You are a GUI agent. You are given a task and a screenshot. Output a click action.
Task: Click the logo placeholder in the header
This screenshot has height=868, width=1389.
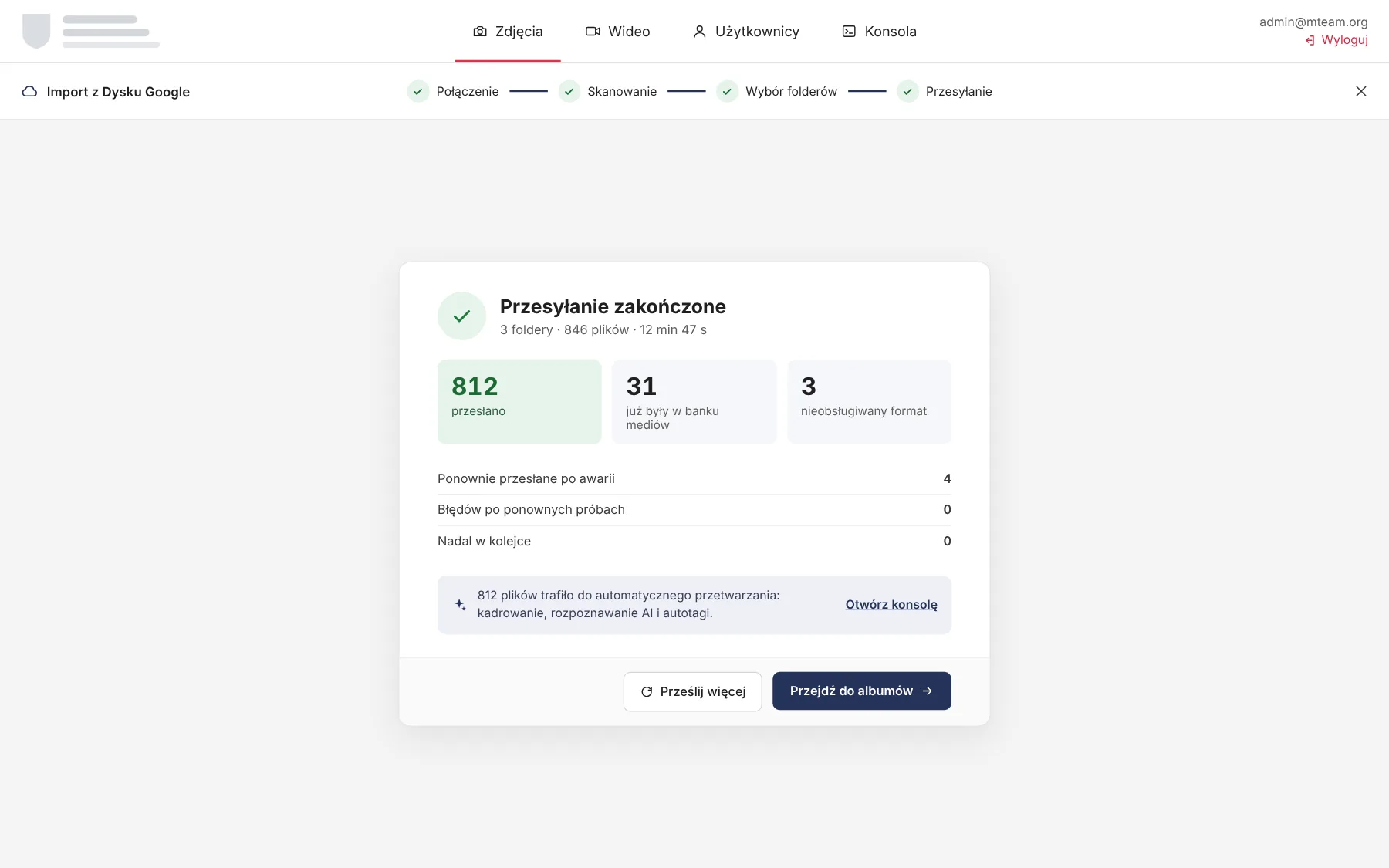point(91,32)
